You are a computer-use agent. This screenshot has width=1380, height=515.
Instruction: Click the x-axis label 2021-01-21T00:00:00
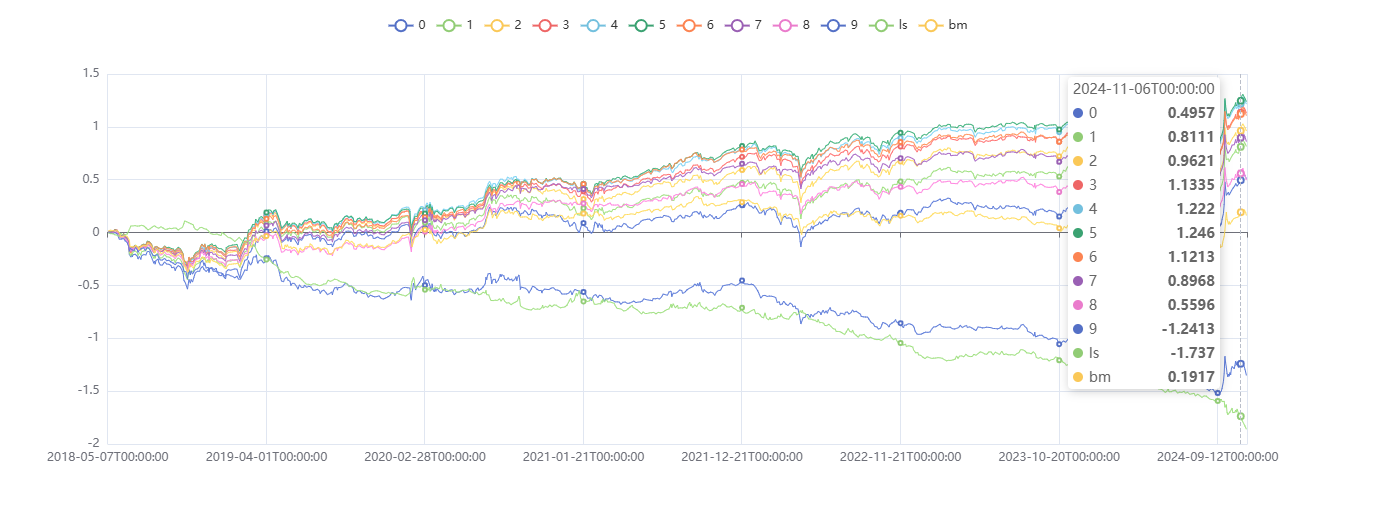tap(583, 457)
